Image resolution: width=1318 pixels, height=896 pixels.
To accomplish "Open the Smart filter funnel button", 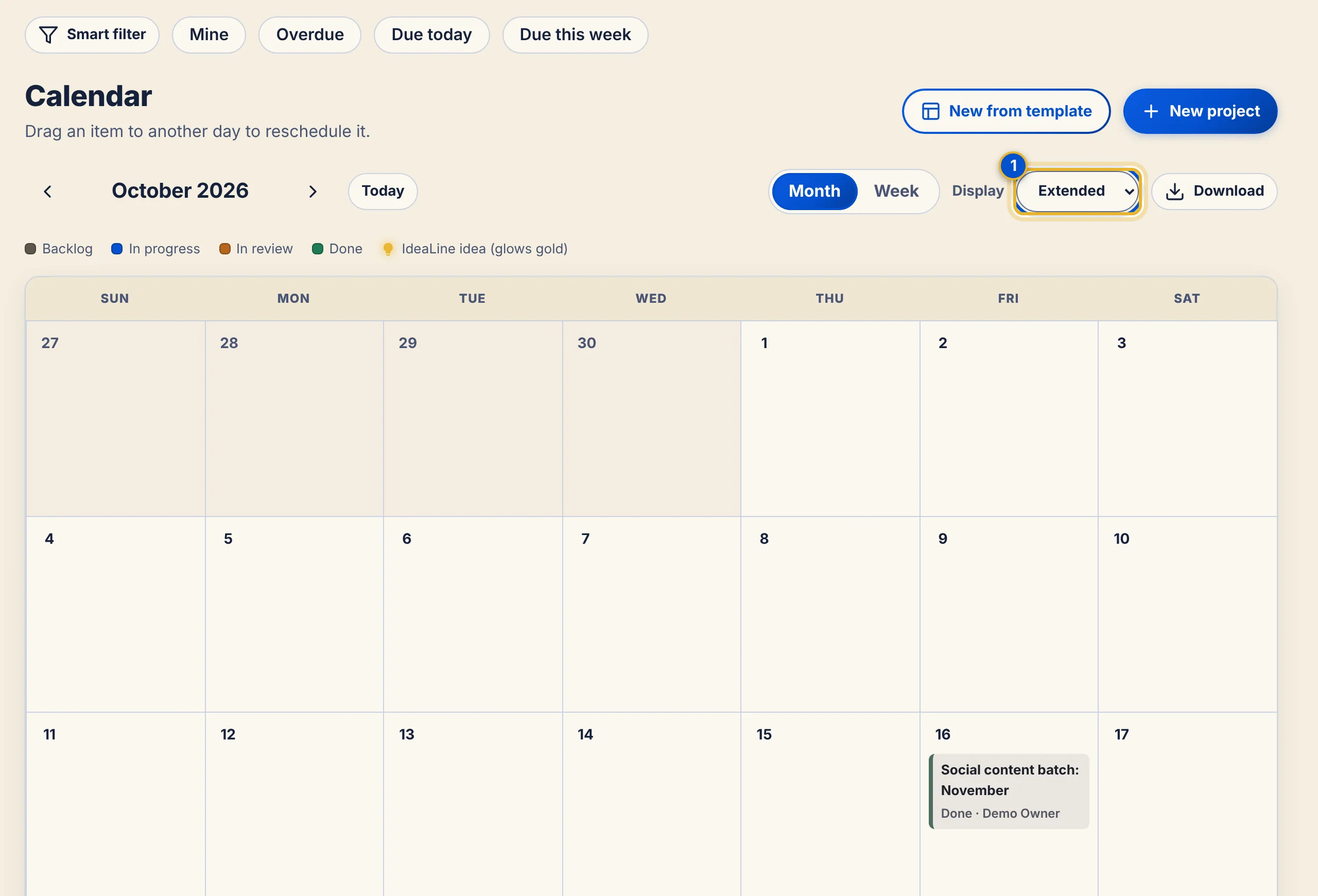I will point(92,35).
